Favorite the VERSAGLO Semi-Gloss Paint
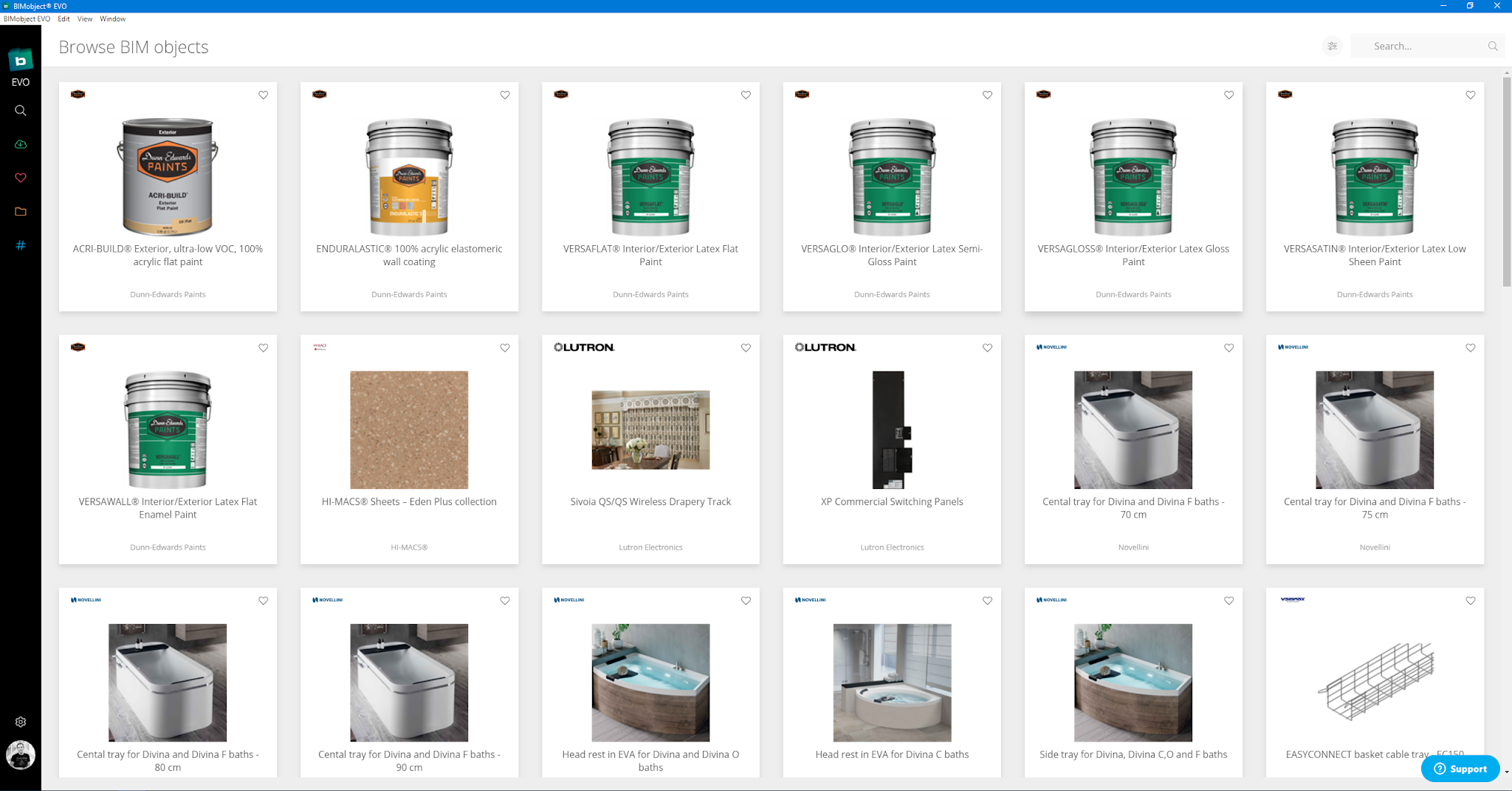The image size is (1512, 791). point(987,95)
